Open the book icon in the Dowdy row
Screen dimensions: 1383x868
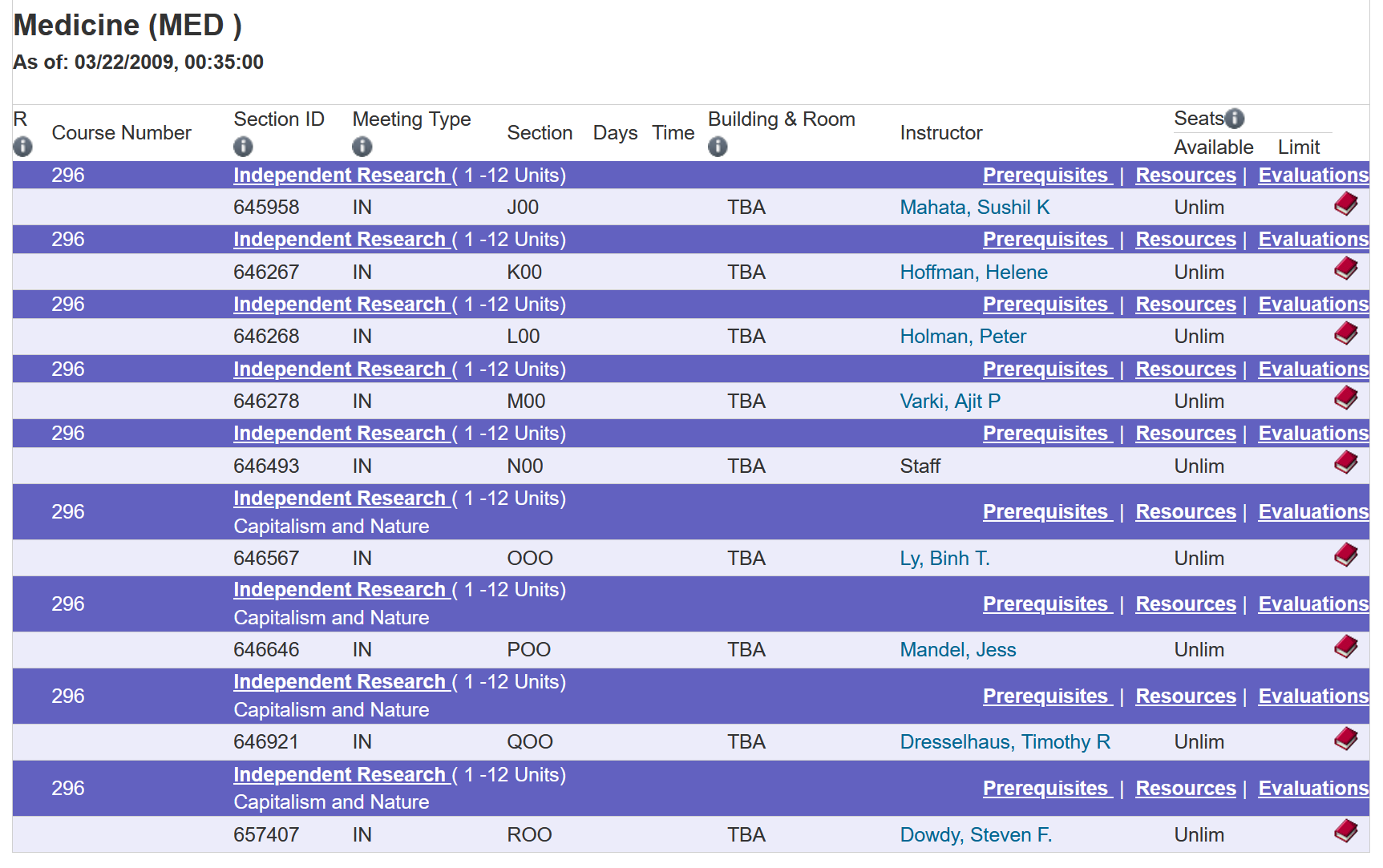(x=1345, y=831)
